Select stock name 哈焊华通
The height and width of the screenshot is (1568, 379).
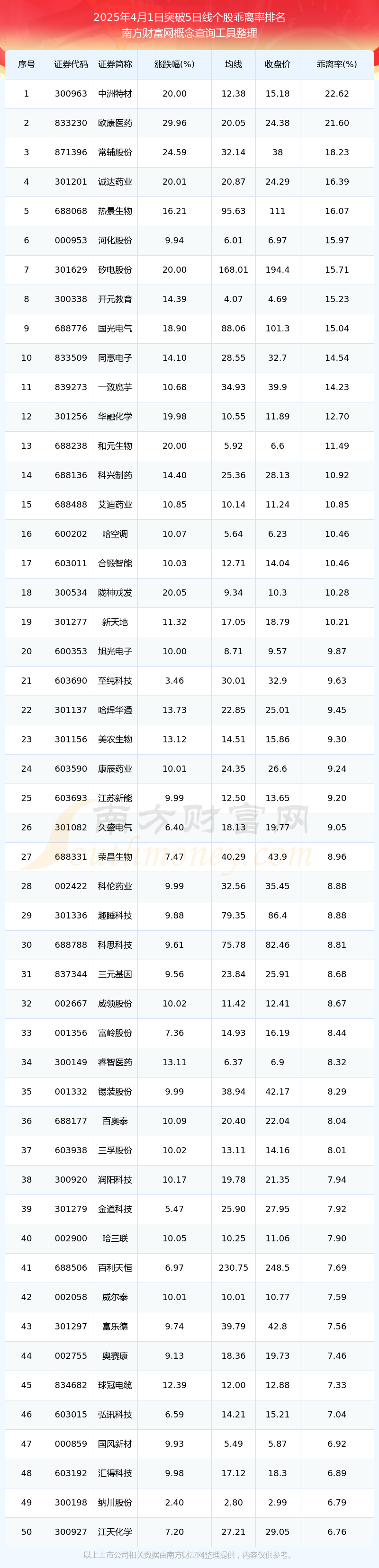pos(115,710)
